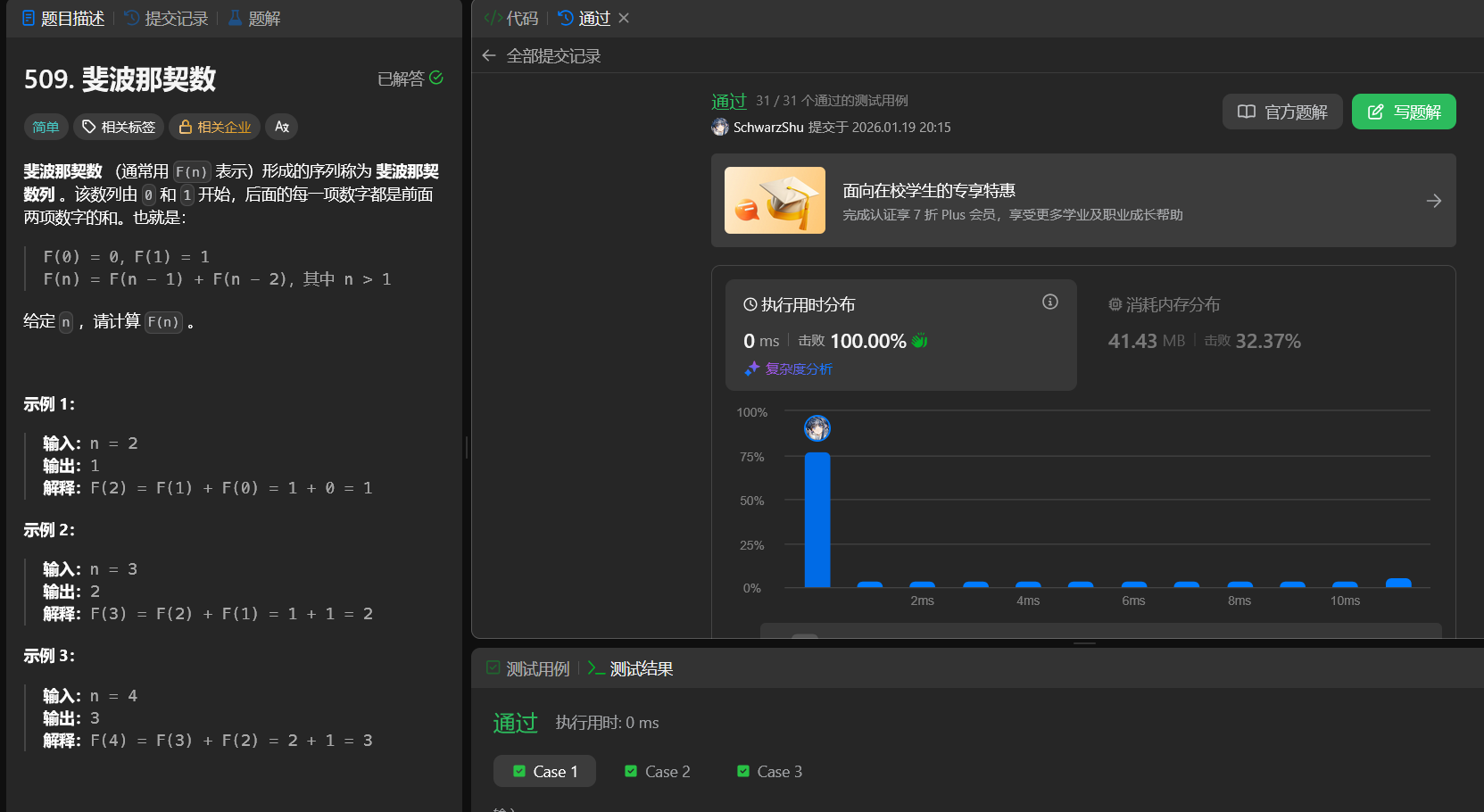
Task: Close the 通过 submission tab
Action: (624, 18)
